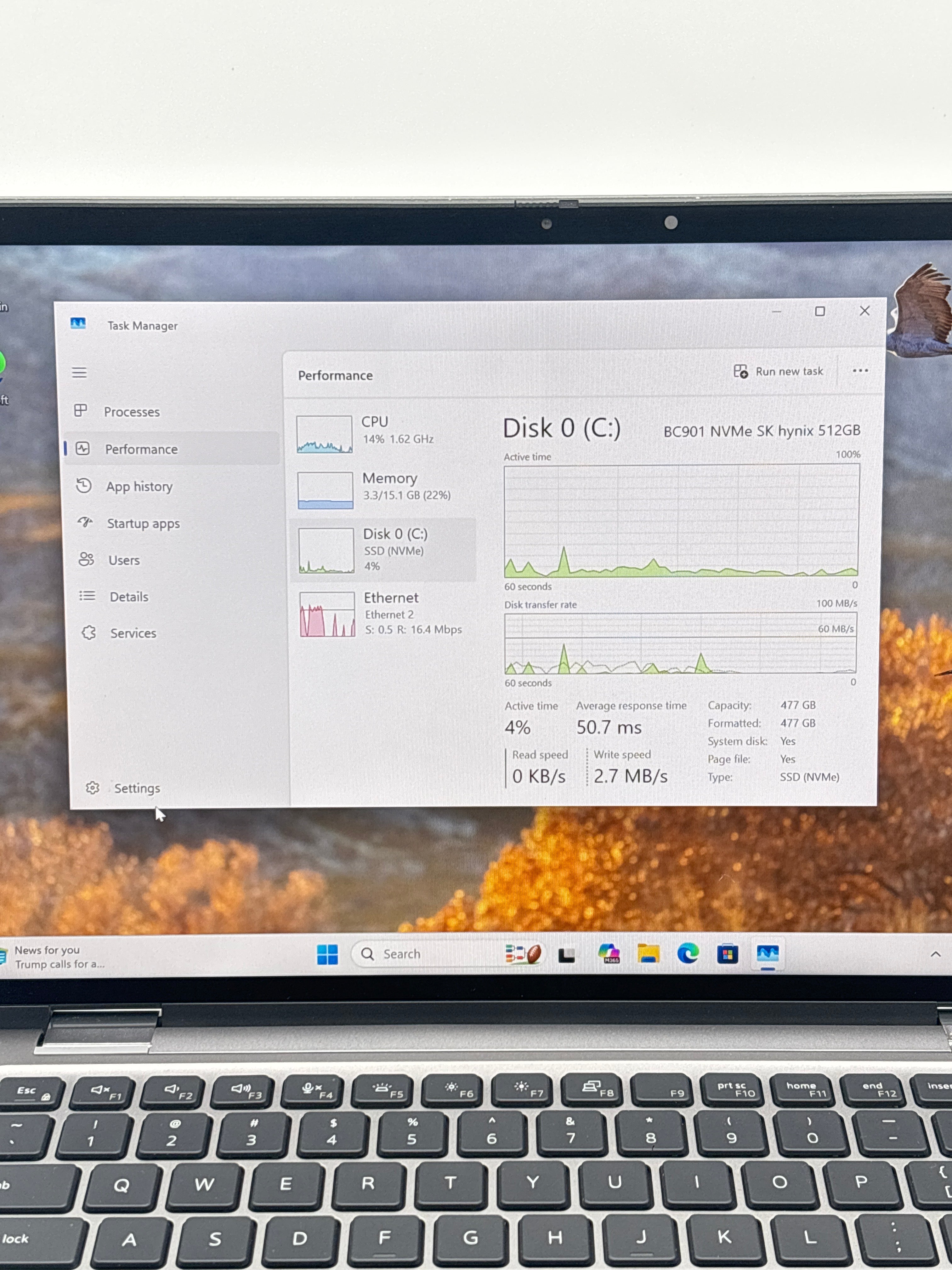Open File Explorer from the taskbar
The width and height of the screenshot is (952, 1270).
click(649, 954)
